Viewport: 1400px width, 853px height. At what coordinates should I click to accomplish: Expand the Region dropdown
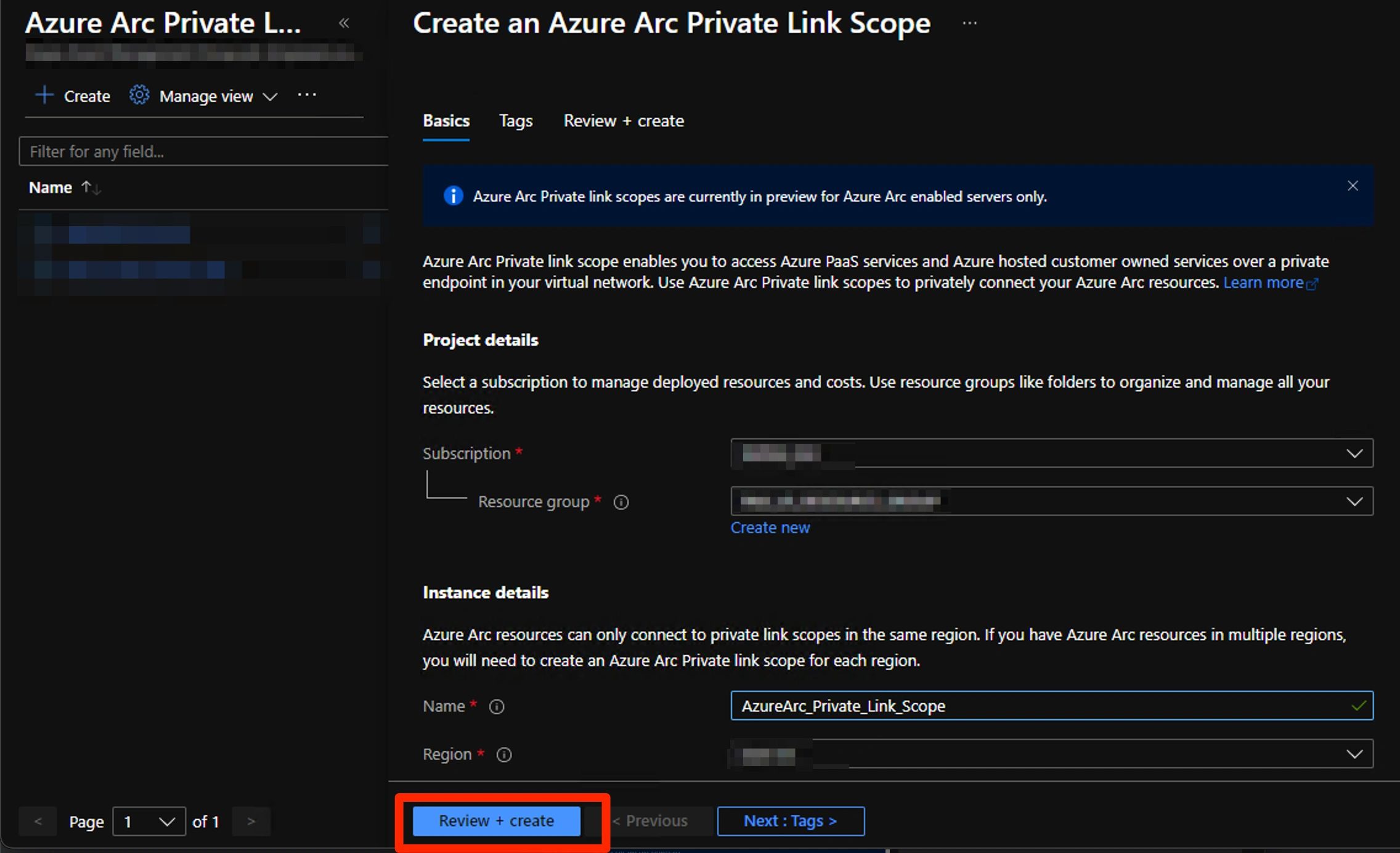pyautogui.click(x=1354, y=754)
